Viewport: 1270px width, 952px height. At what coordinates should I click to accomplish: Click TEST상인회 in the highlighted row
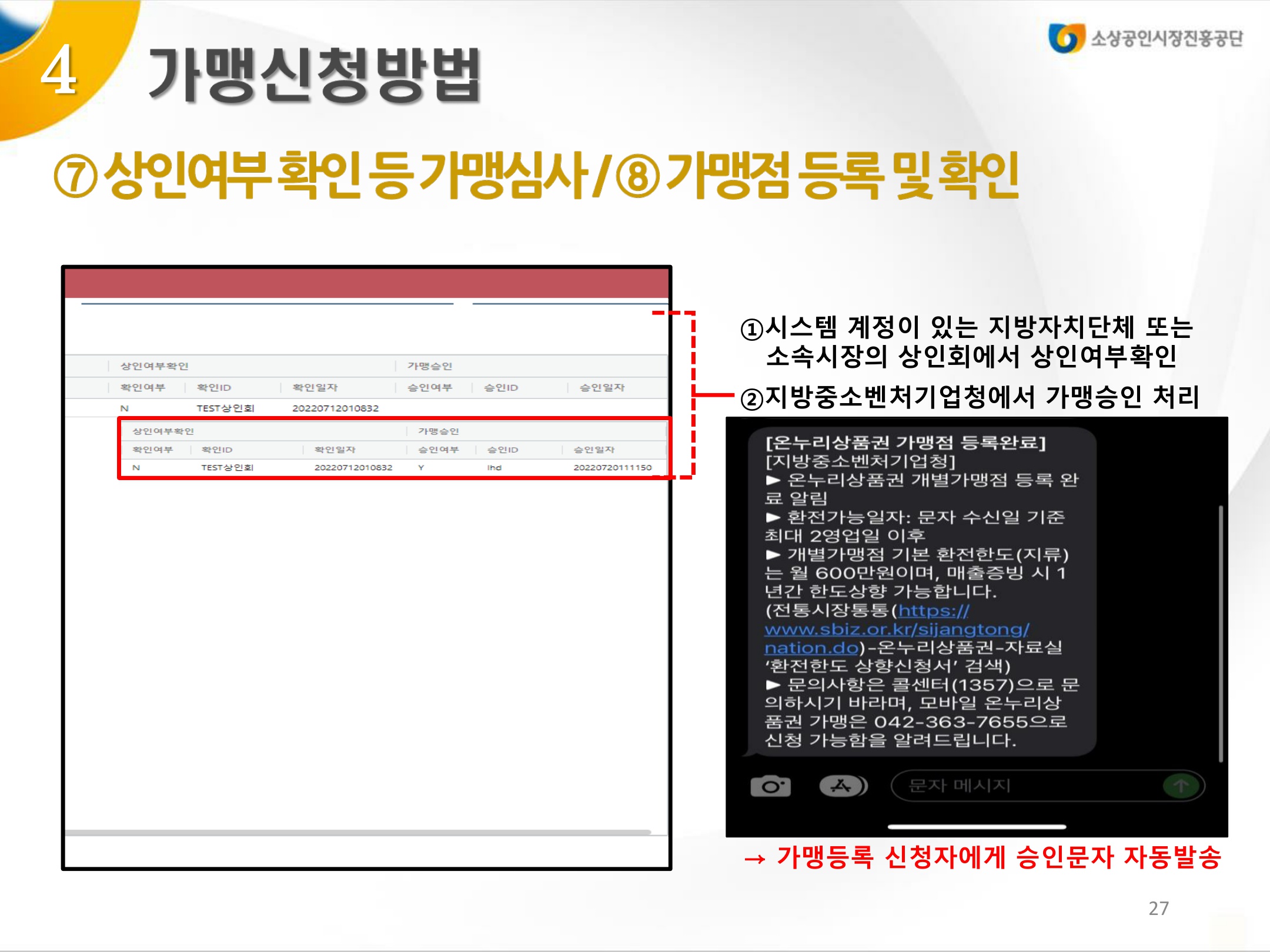(228, 467)
